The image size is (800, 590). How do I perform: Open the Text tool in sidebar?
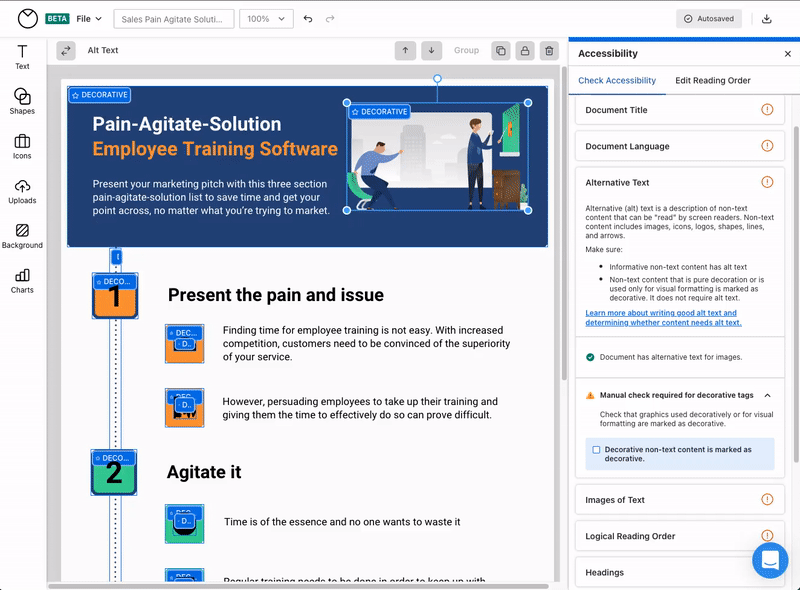click(x=22, y=56)
